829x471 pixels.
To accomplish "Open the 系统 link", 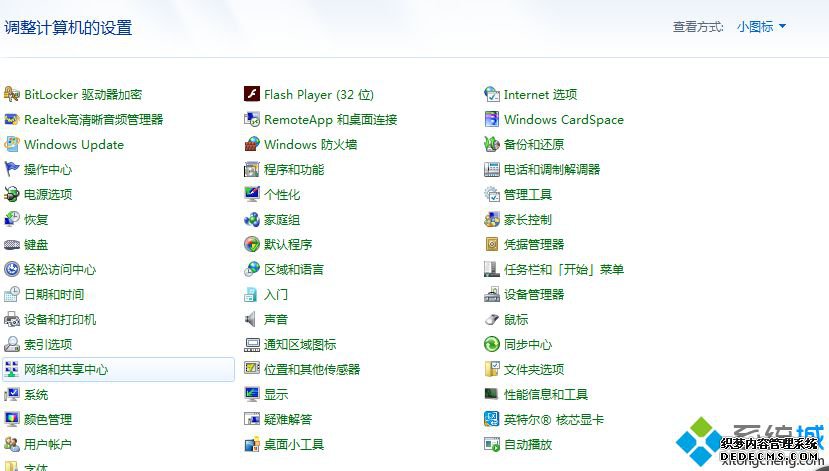I will [36, 394].
